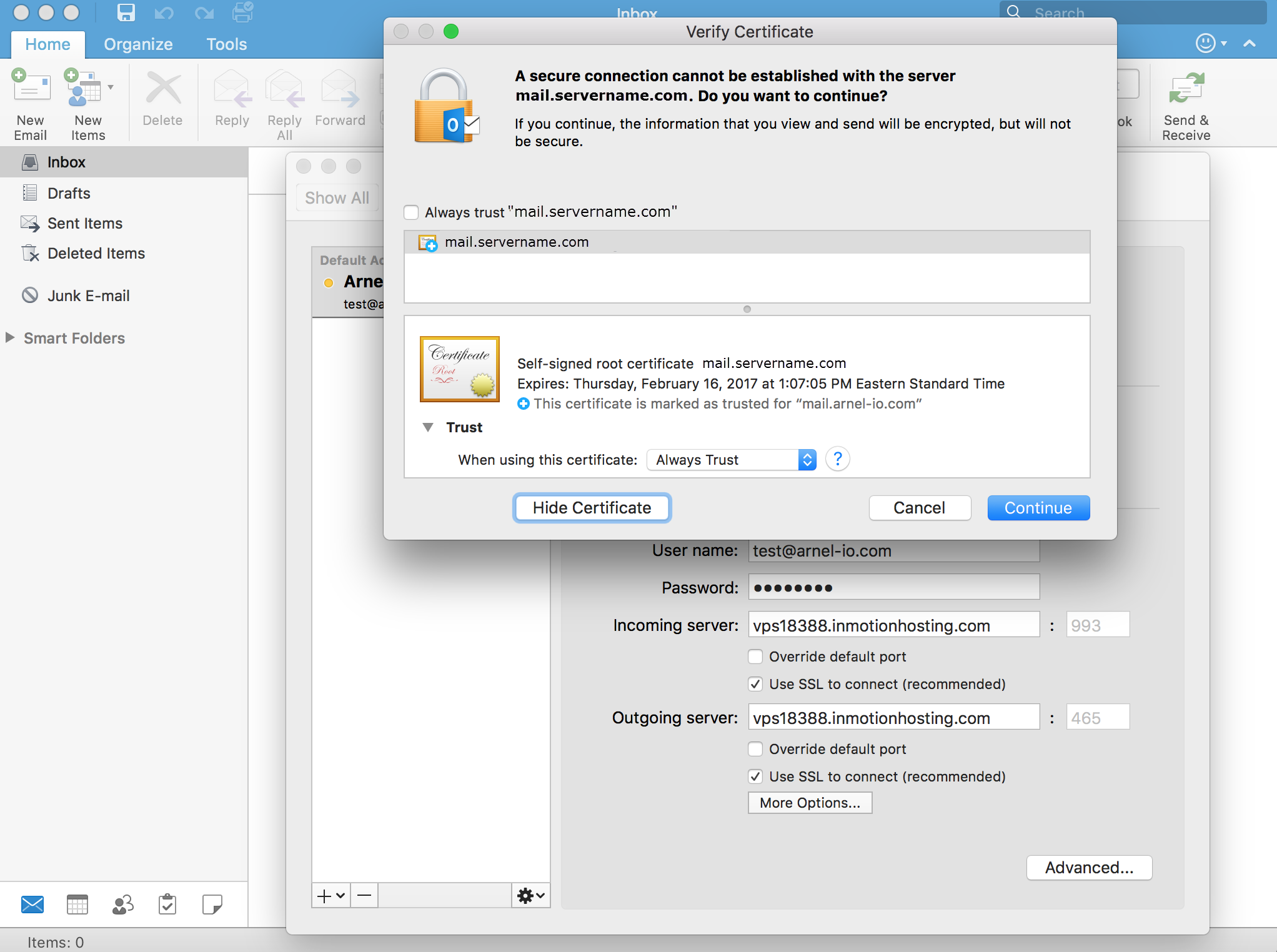Click the Continue button
The height and width of the screenshot is (952, 1277).
1038,508
